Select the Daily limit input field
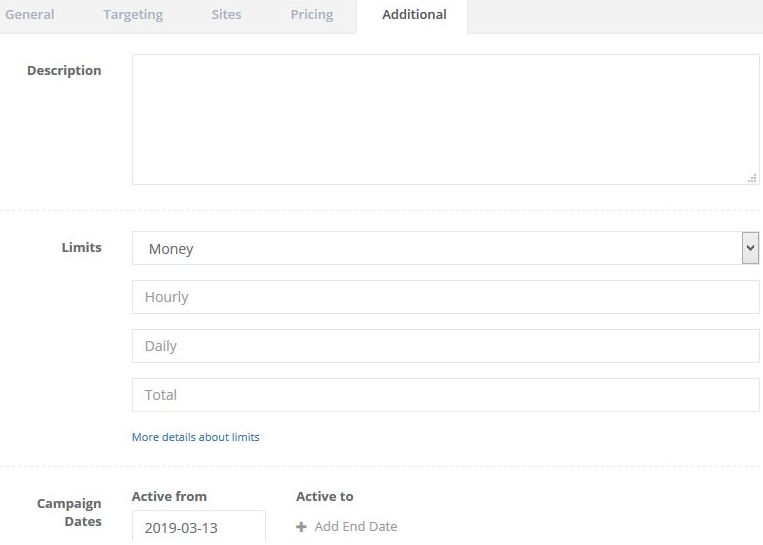Screen dimensions: 763x545 tap(445, 346)
